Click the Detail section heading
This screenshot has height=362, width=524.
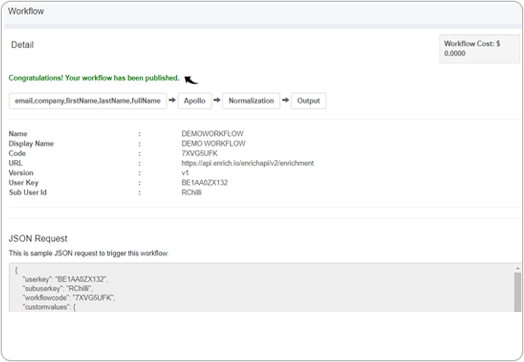point(22,45)
